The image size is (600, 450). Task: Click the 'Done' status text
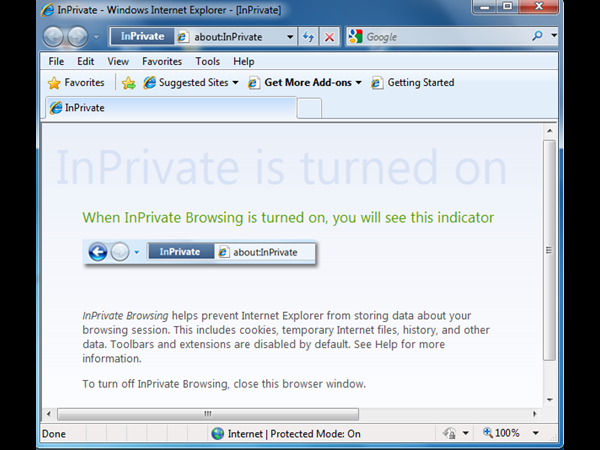tap(54, 434)
